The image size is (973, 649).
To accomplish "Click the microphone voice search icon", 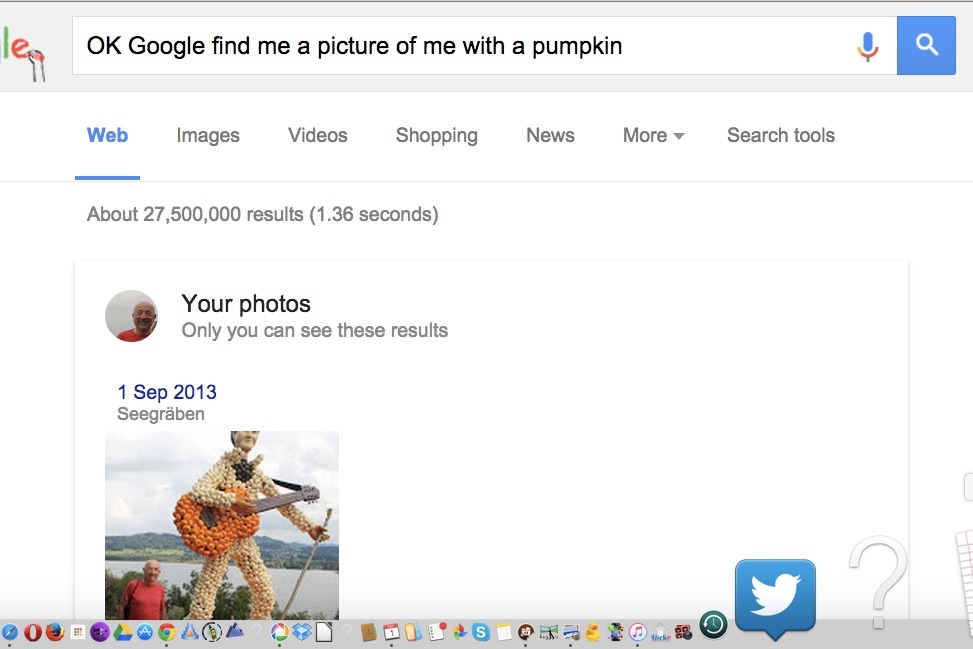I will click(868, 46).
